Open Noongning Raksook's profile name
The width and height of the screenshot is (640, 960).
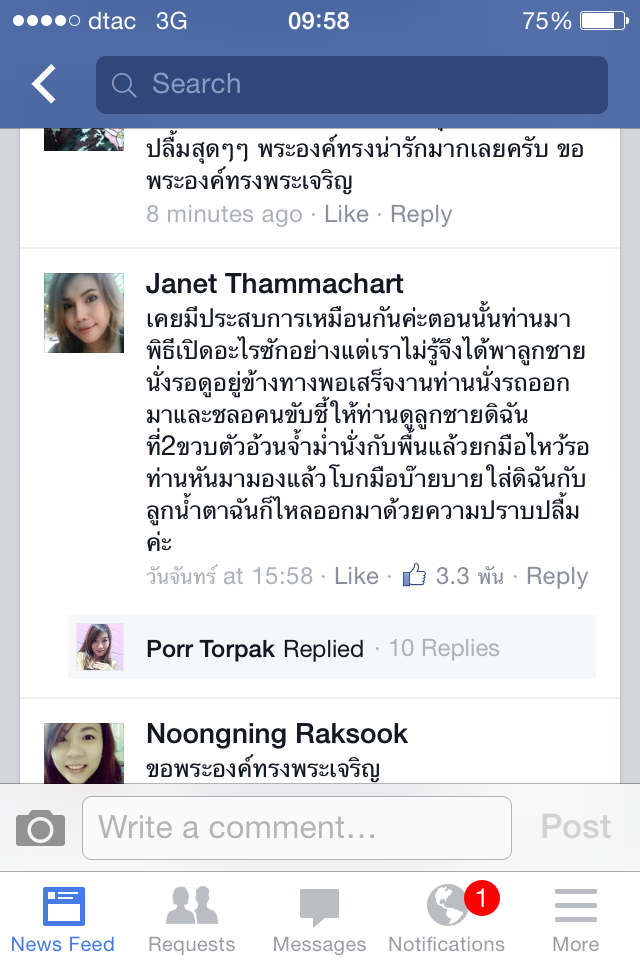coord(277,733)
